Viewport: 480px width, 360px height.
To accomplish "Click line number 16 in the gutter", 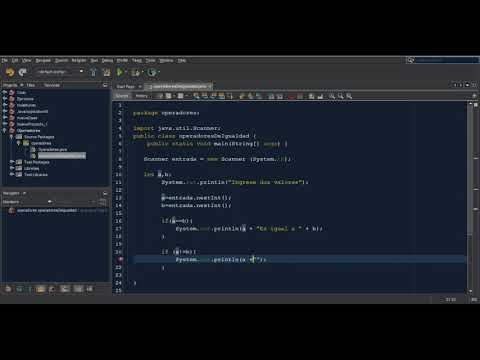I will [119, 221].
